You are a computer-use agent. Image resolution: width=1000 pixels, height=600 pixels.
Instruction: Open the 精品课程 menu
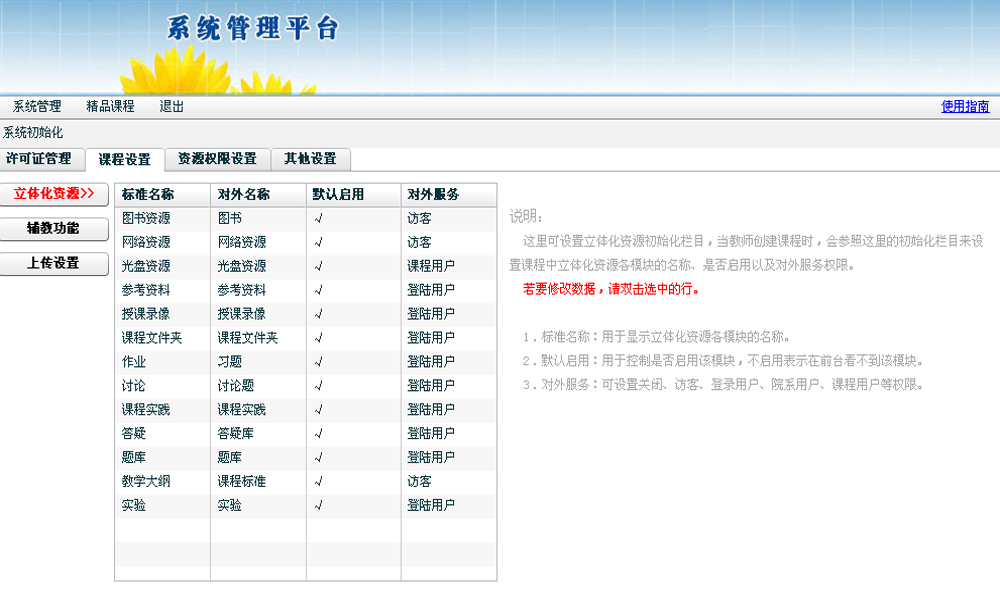110,107
